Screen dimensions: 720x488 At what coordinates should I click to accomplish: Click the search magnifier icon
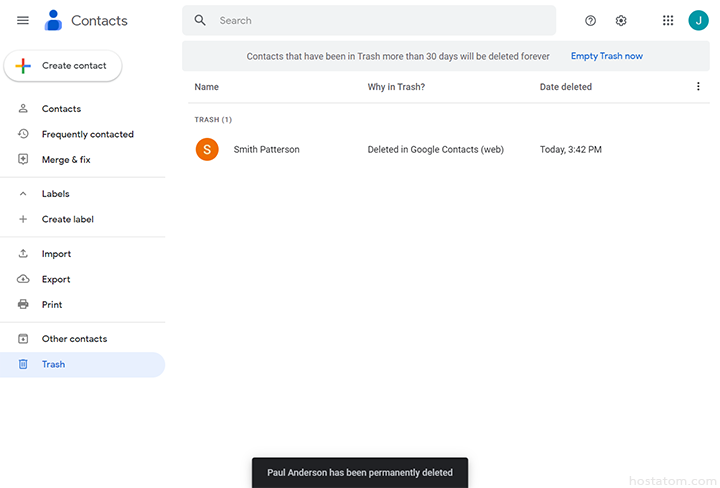(200, 20)
